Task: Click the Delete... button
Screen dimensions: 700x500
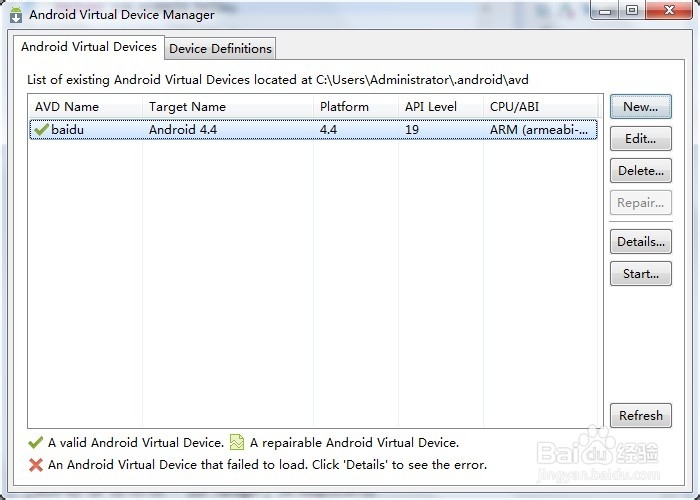Action: tap(641, 171)
